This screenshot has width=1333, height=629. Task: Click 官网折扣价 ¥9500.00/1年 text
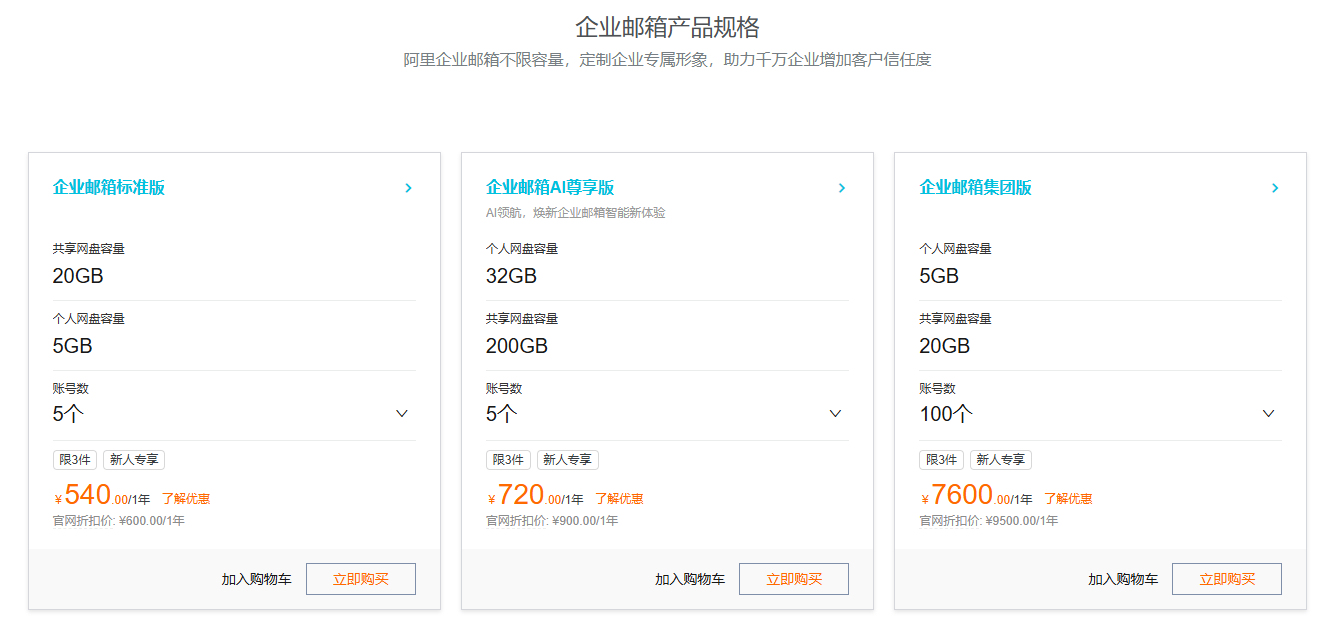click(x=989, y=521)
